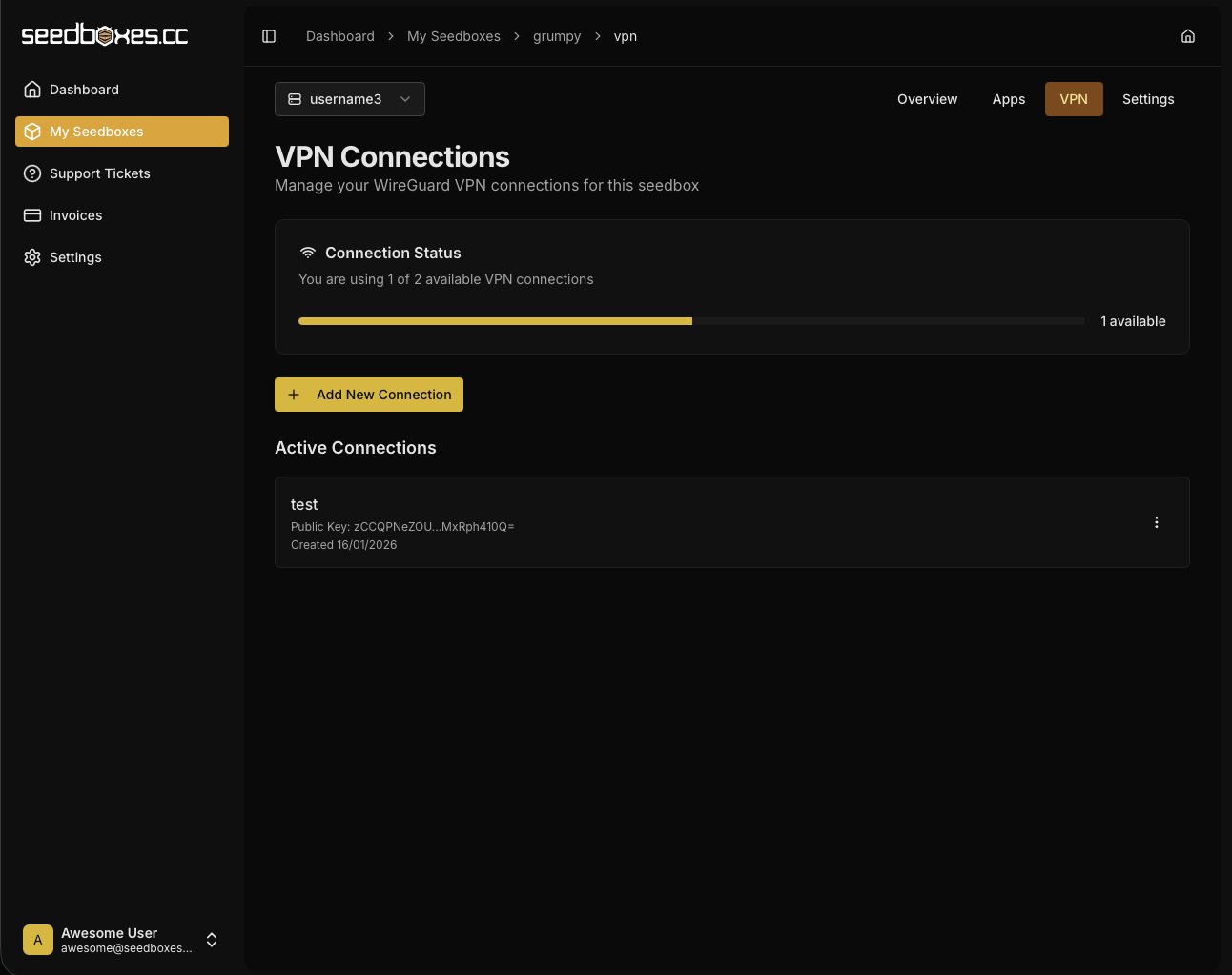1232x975 pixels.
Task: Click the WiFi icon beside Connection Status
Action: 307,252
